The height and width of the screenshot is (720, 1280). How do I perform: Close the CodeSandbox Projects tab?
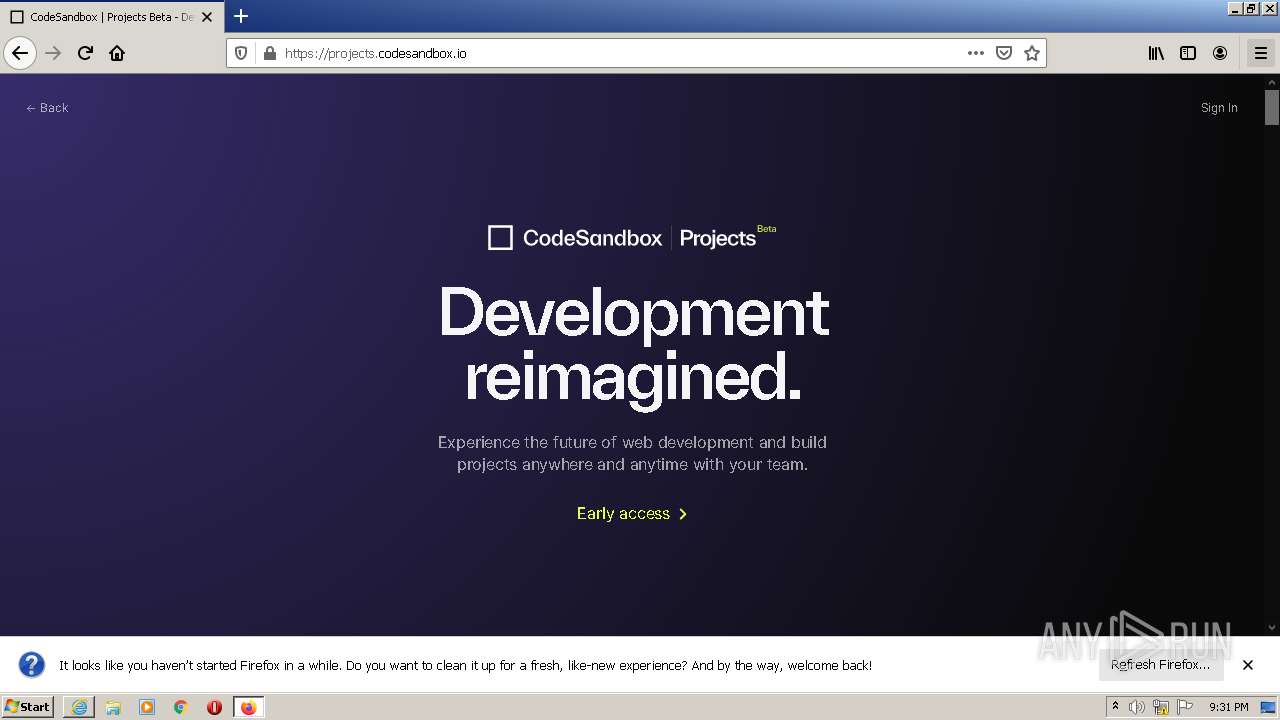pos(207,17)
